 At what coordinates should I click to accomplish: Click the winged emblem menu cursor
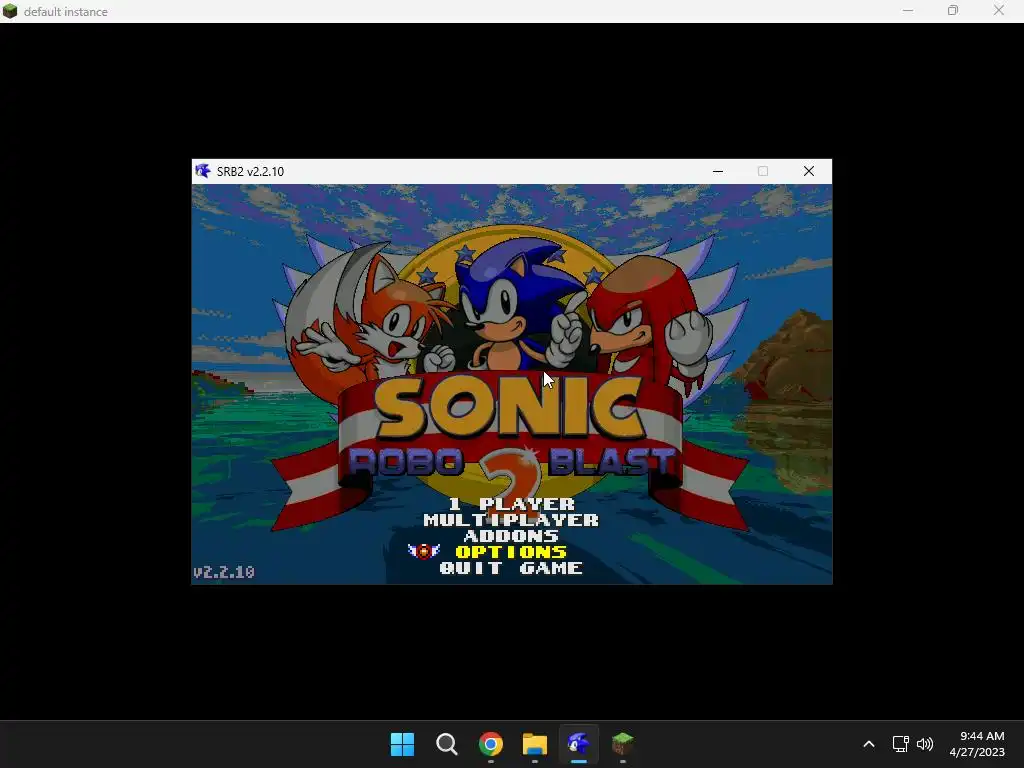tap(424, 551)
